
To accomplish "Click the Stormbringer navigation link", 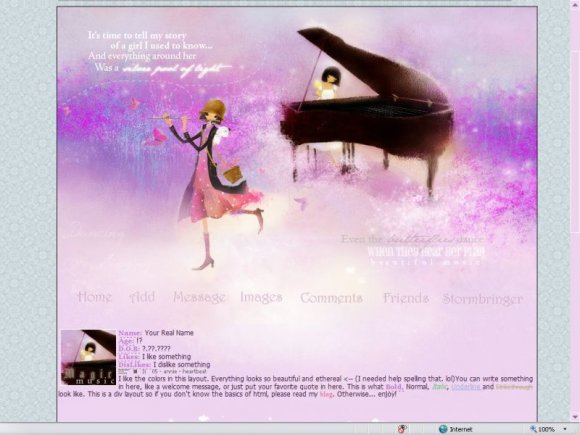I will pyautogui.click(x=482, y=299).
